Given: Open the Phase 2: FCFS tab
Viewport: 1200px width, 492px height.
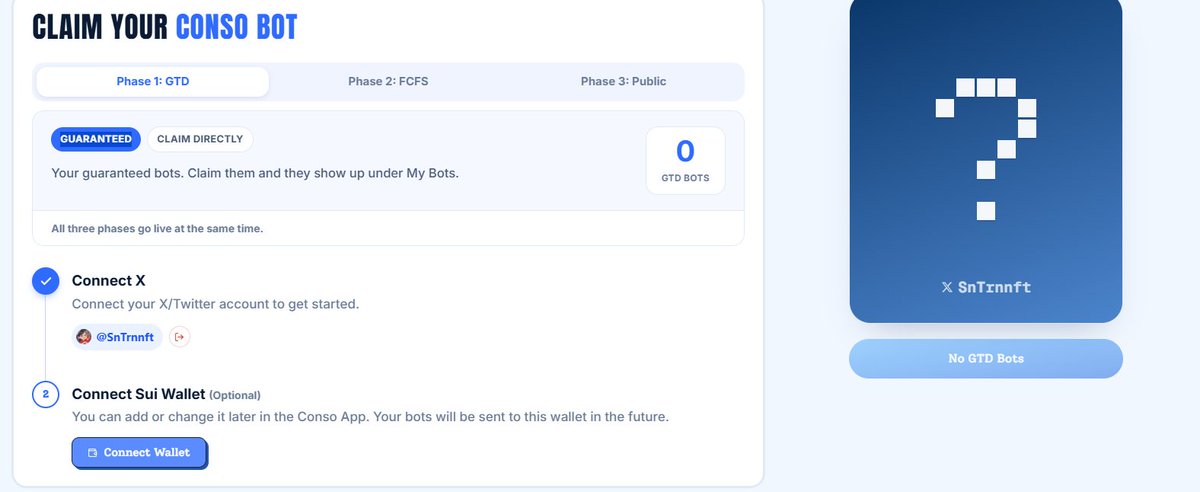Looking at the screenshot, I should pos(388,82).
